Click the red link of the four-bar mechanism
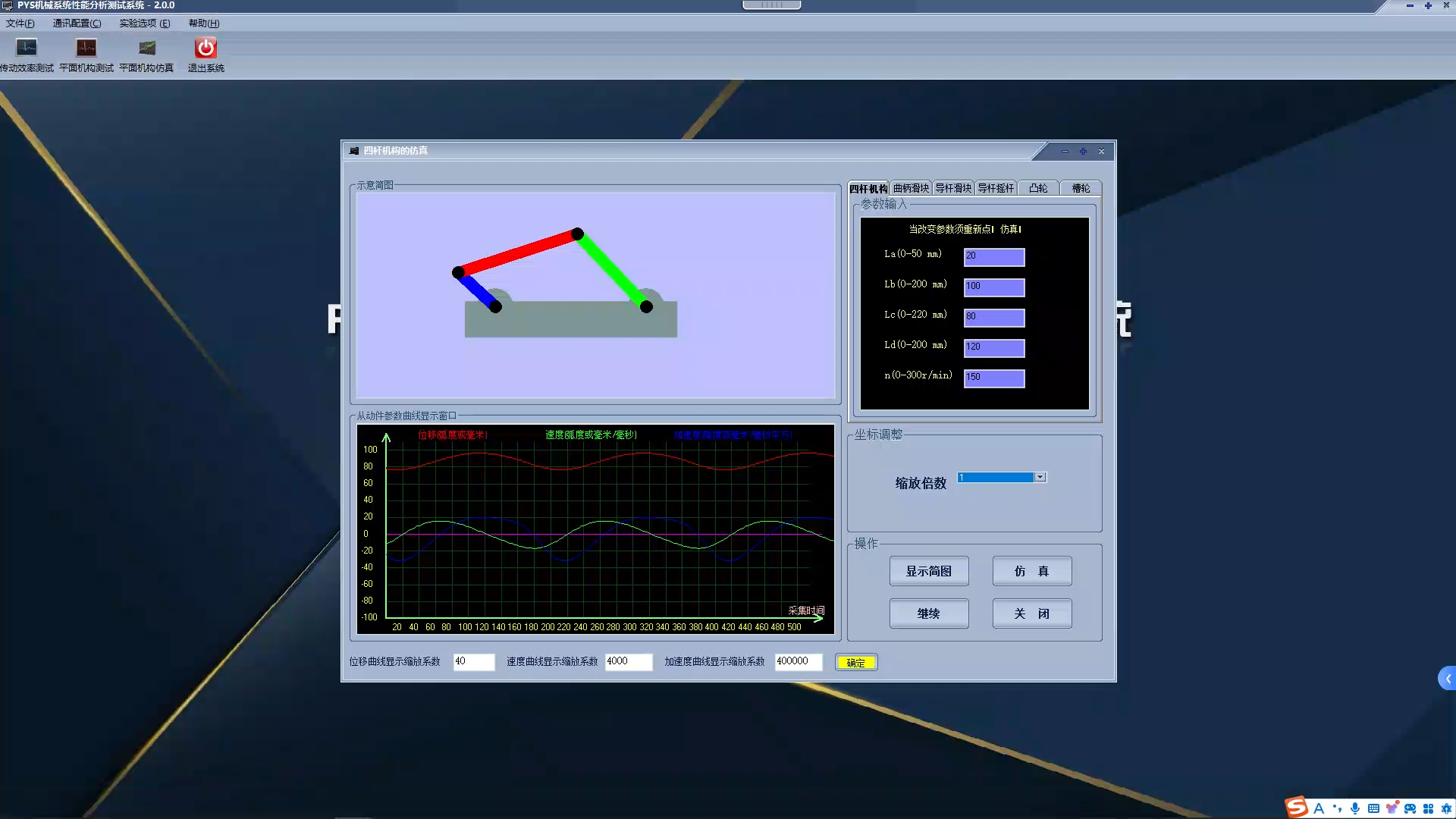 [518, 253]
